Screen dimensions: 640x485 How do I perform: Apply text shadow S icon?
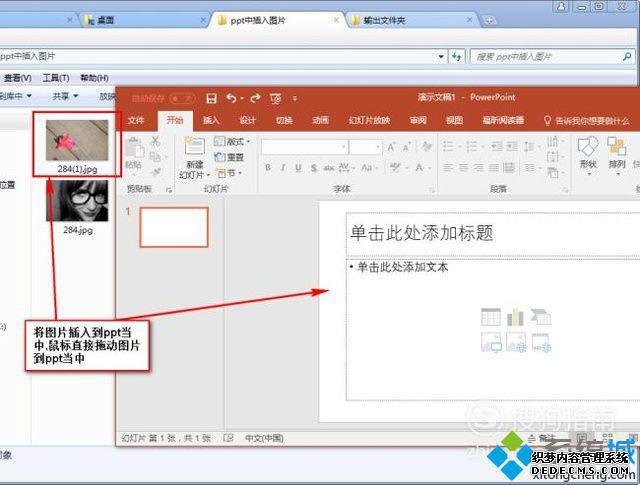313,167
